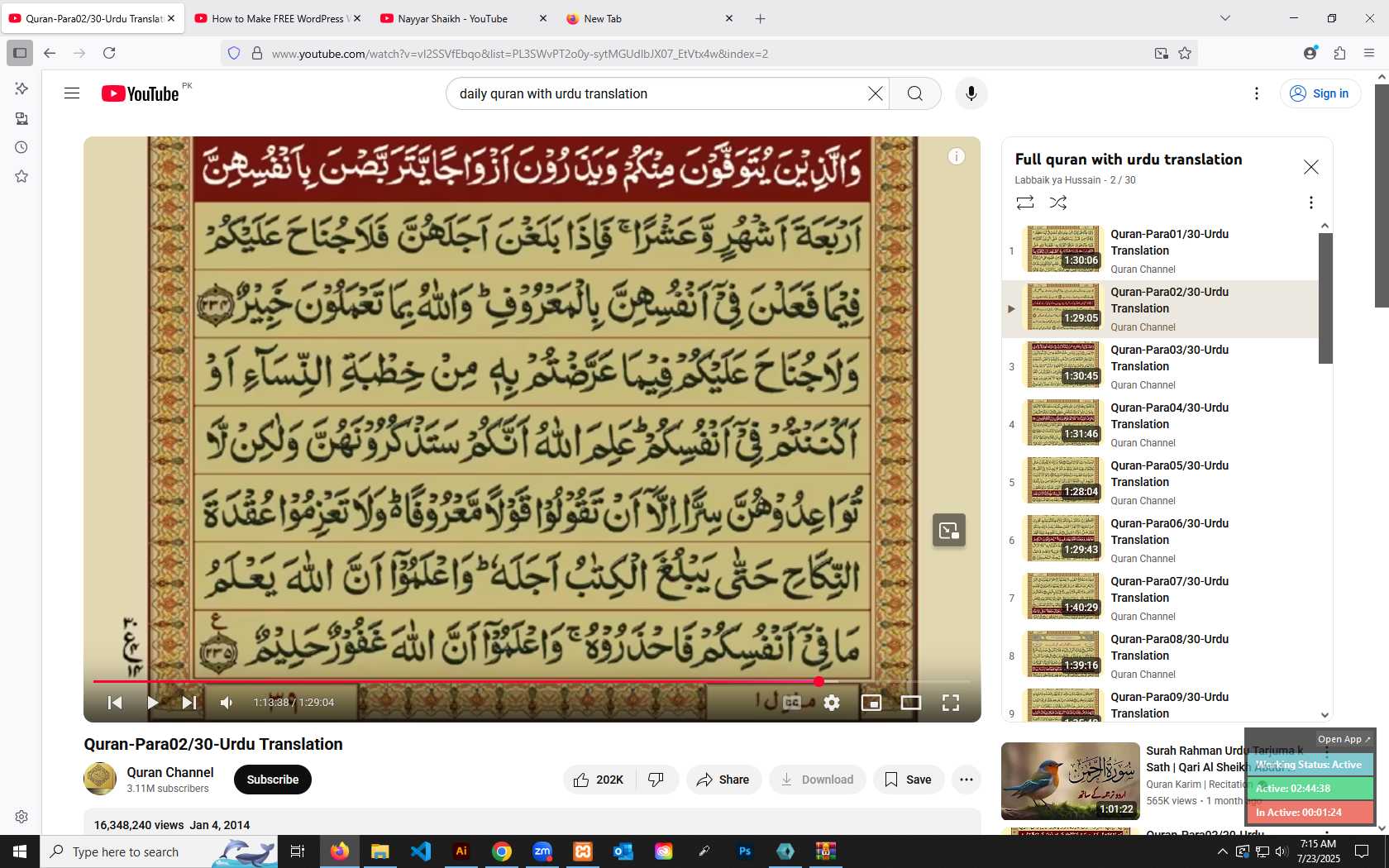
Task: Switch to How to Make FREE WordPress tab
Action: (x=278, y=18)
